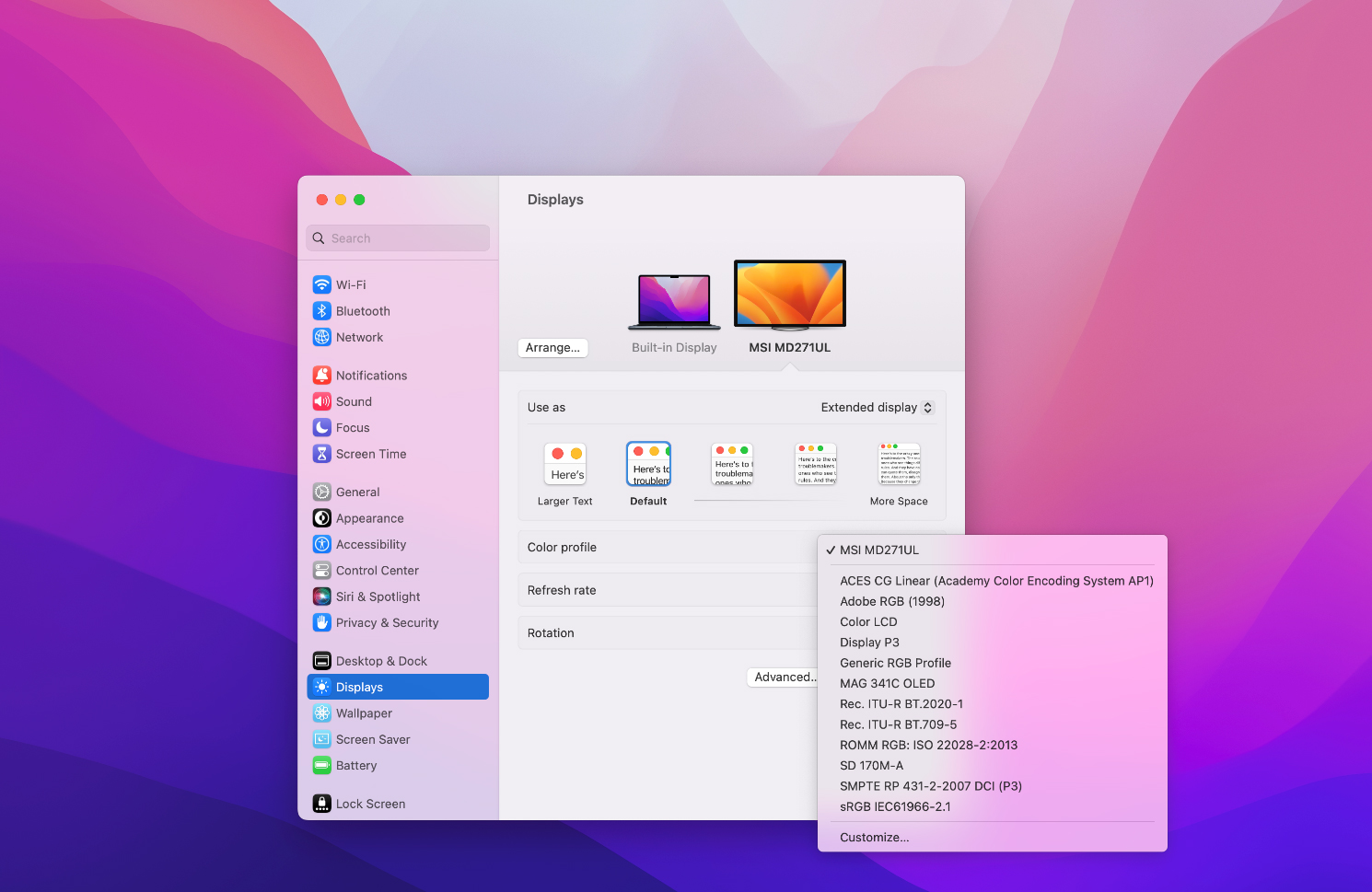
Task: Select Display P3 color profile
Action: click(x=869, y=642)
